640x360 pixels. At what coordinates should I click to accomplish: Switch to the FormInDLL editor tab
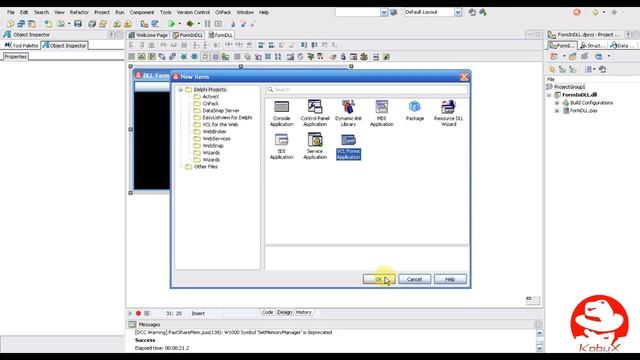pos(188,35)
